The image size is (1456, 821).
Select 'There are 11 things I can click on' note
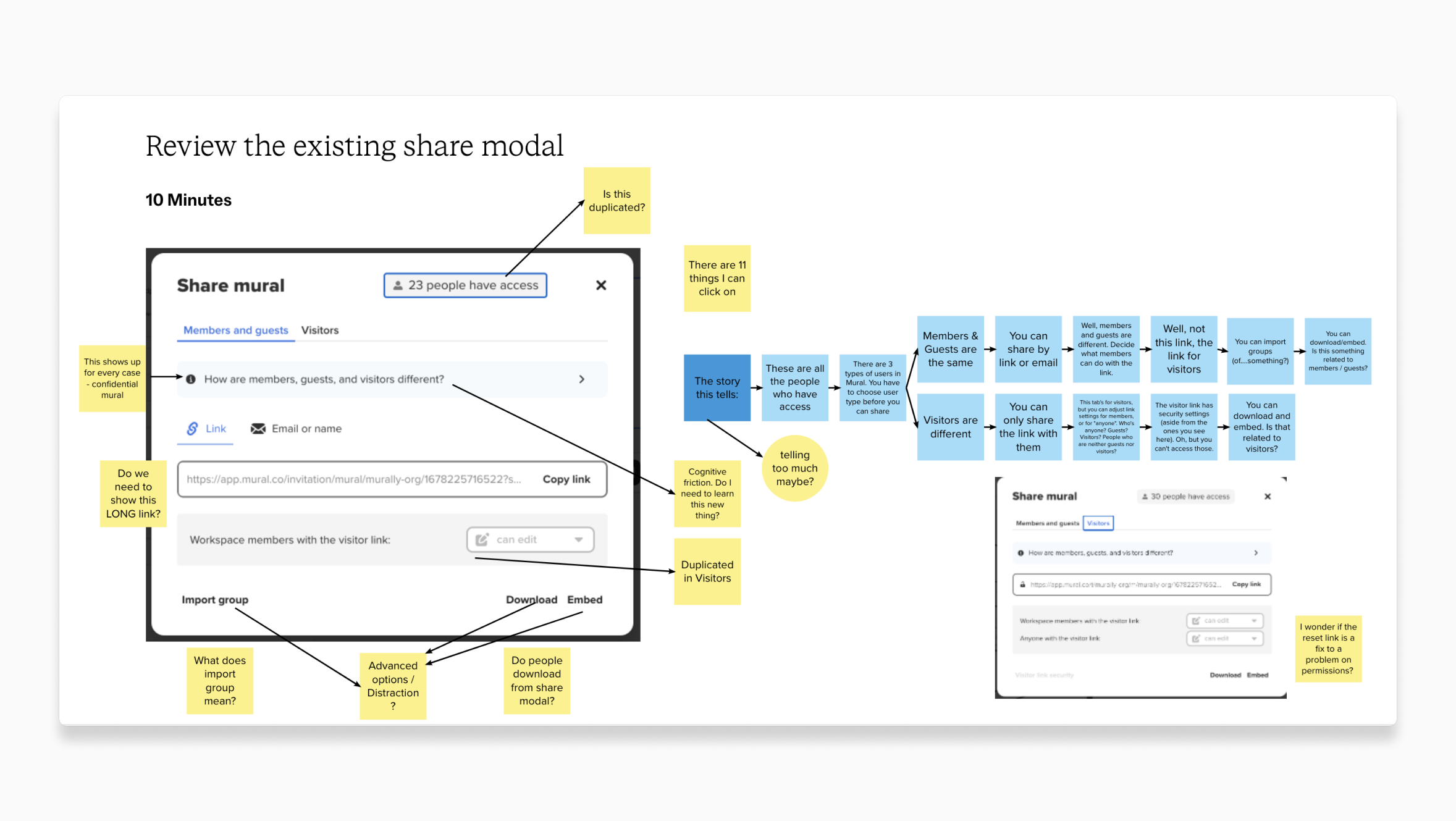717,279
